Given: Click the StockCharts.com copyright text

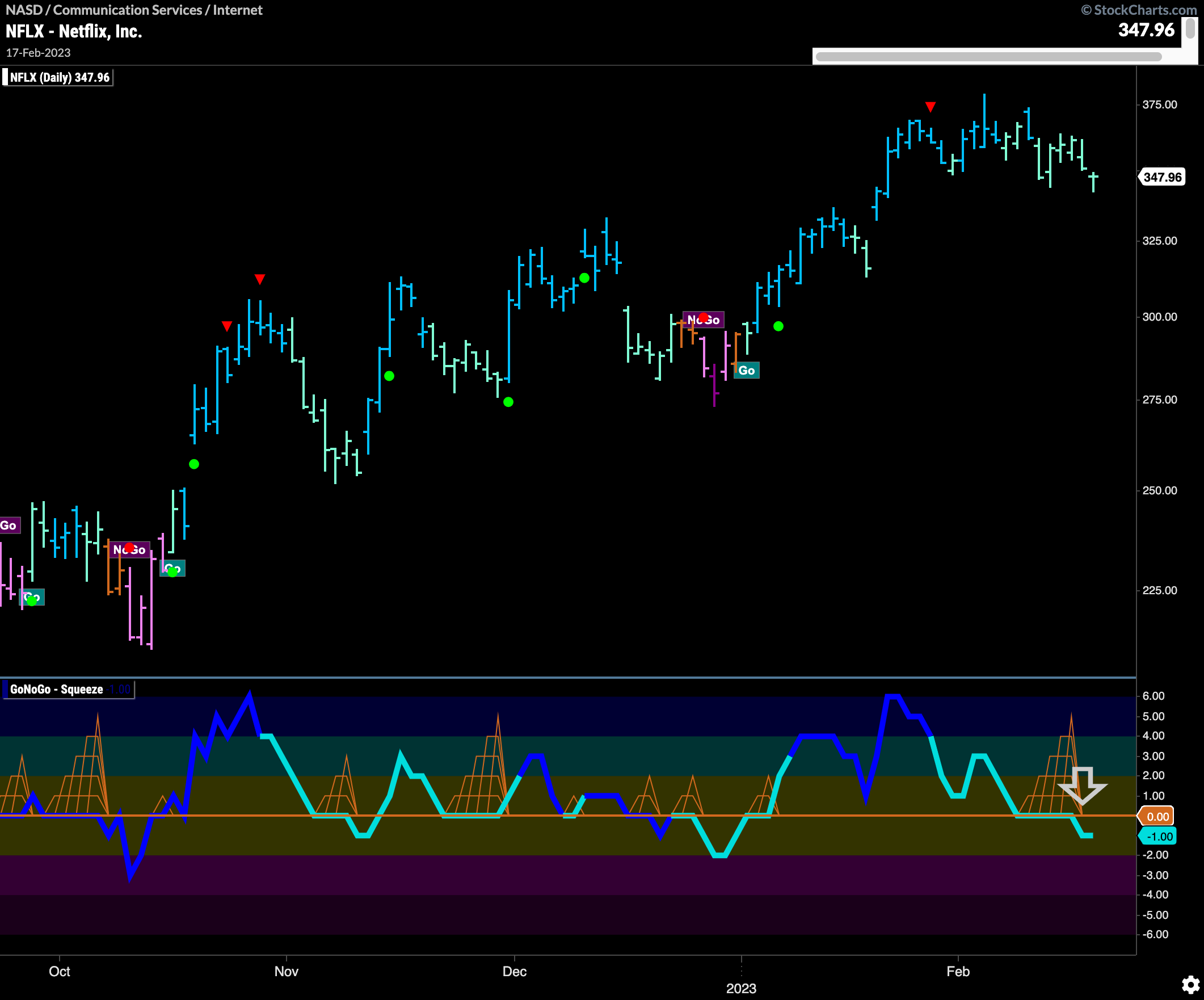Looking at the screenshot, I should (x=1139, y=10).
